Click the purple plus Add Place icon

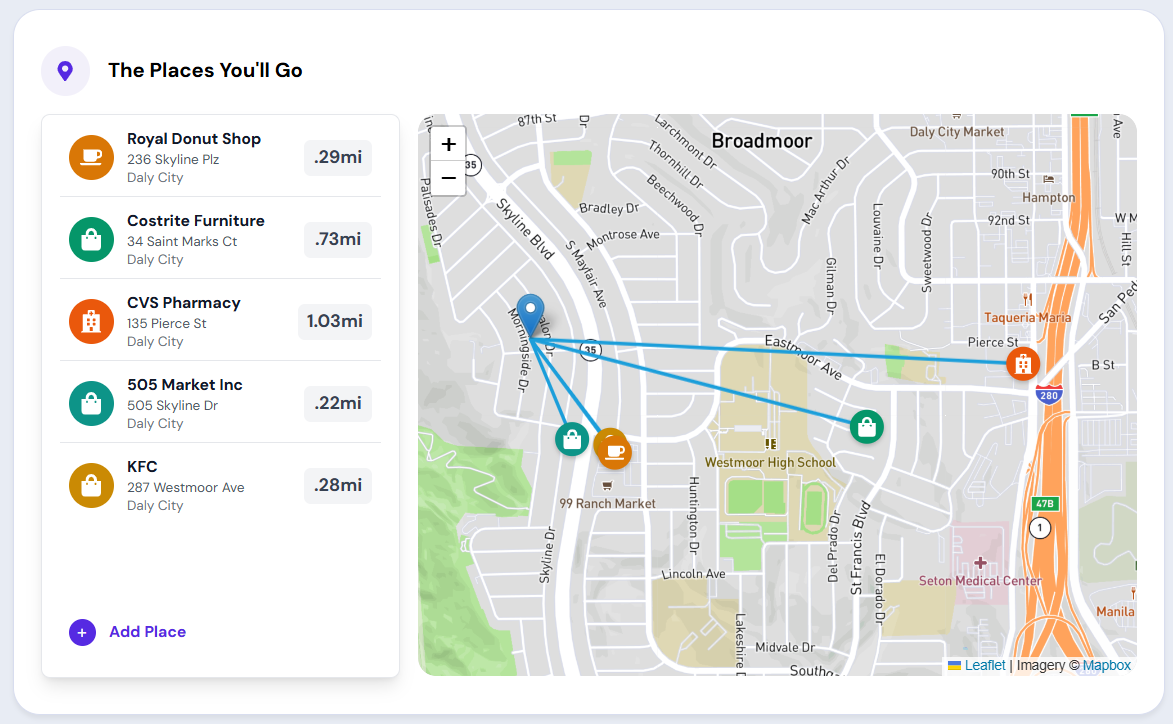(82, 632)
